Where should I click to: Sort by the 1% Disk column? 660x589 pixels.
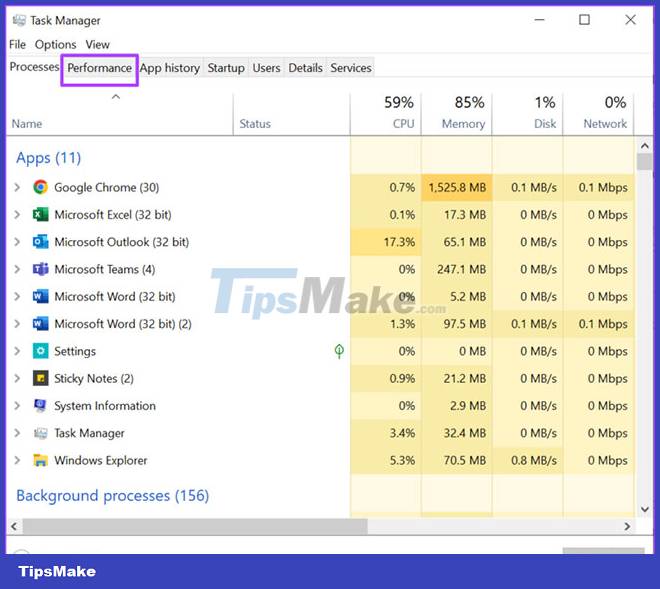coord(527,114)
